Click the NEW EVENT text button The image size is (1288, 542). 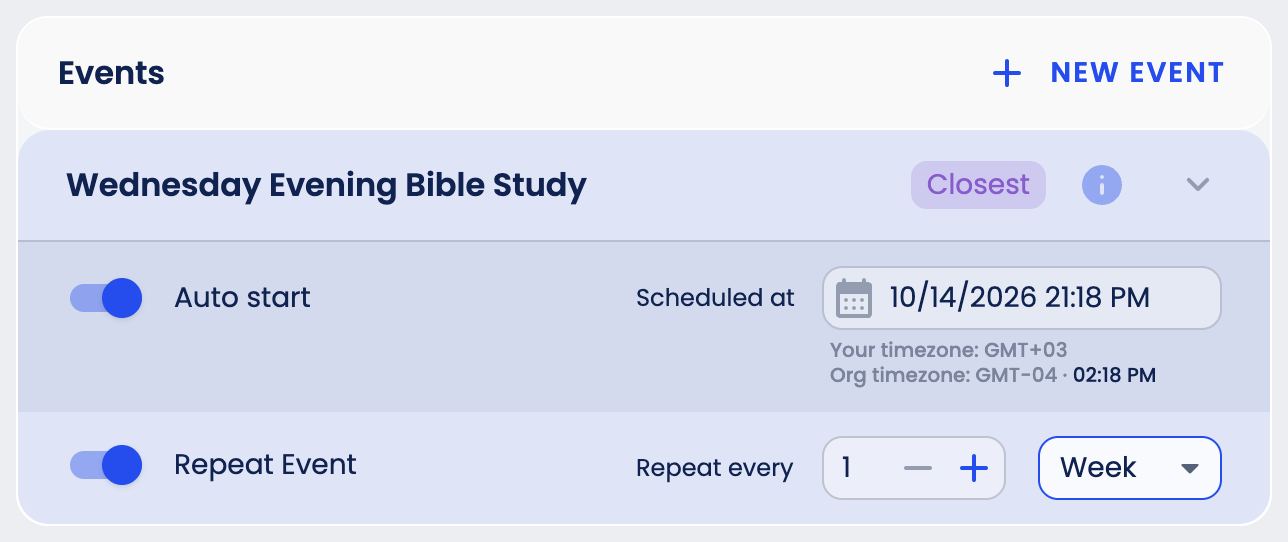1137,73
